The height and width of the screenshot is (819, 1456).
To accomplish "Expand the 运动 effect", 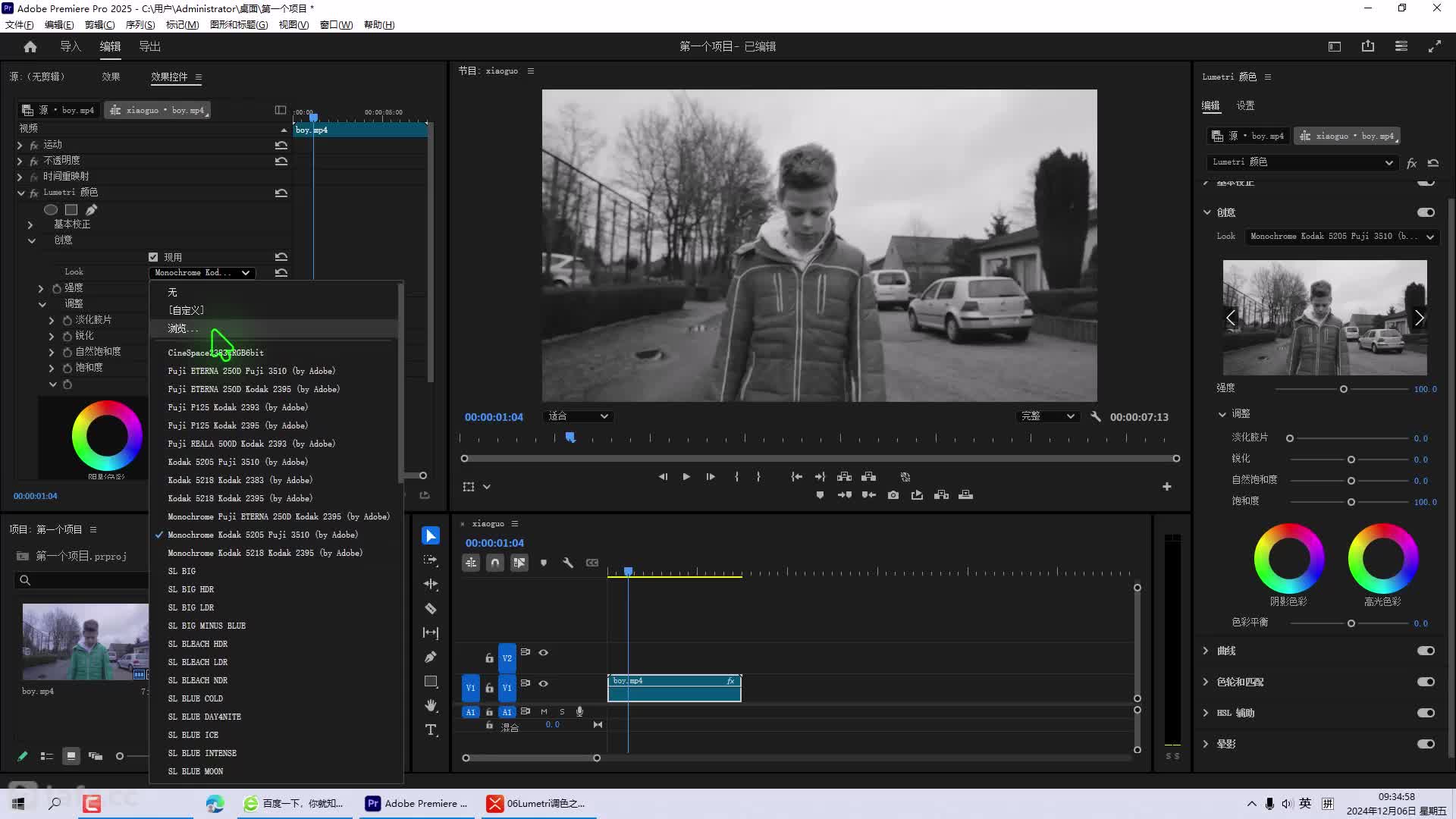I will (x=20, y=145).
